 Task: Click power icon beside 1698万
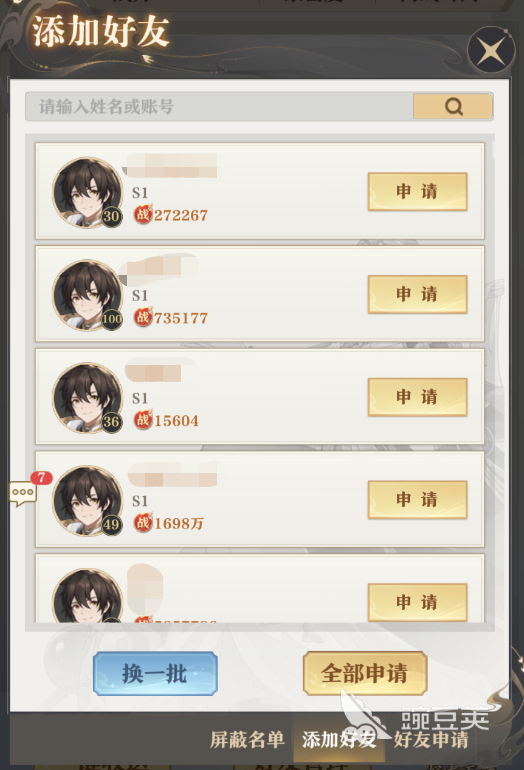click(x=143, y=522)
